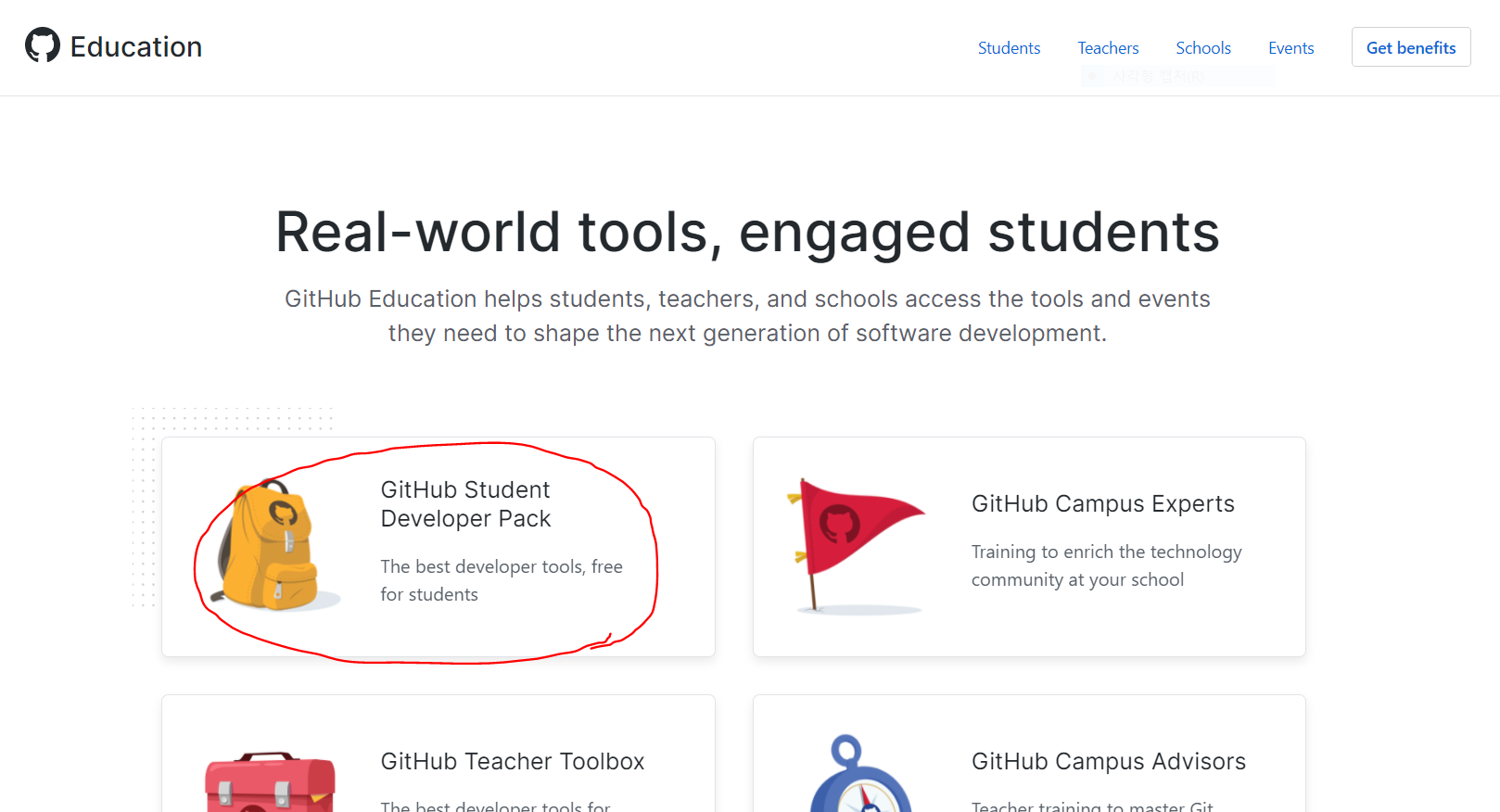The height and width of the screenshot is (812, 1500).
Task: Open the Education home link text
Action: click(136, 46)
